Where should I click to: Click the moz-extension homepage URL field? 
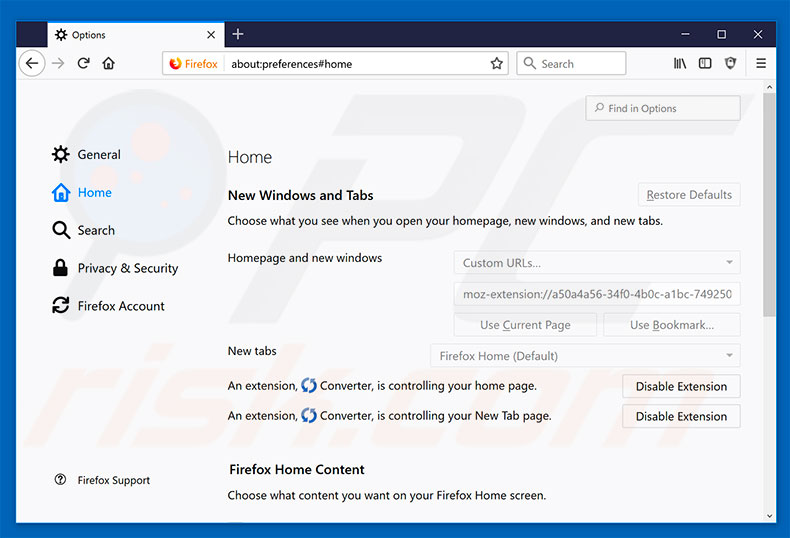click(x=597, y=294)
